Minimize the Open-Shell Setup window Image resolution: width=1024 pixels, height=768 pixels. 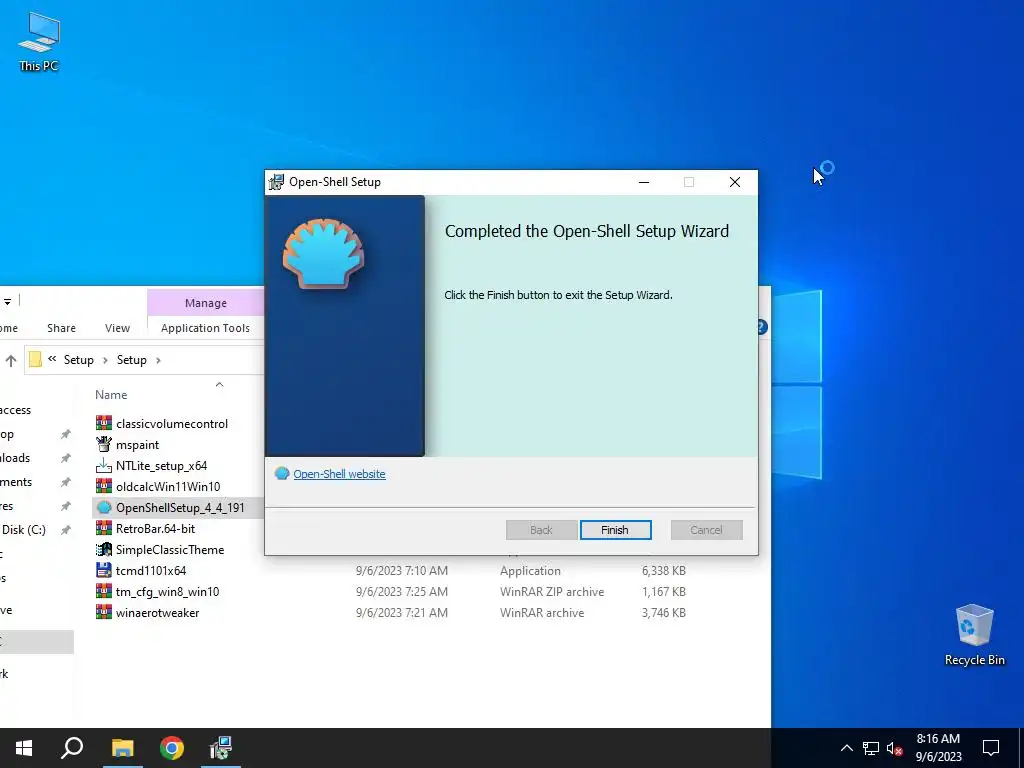click(x=644, y=182)
